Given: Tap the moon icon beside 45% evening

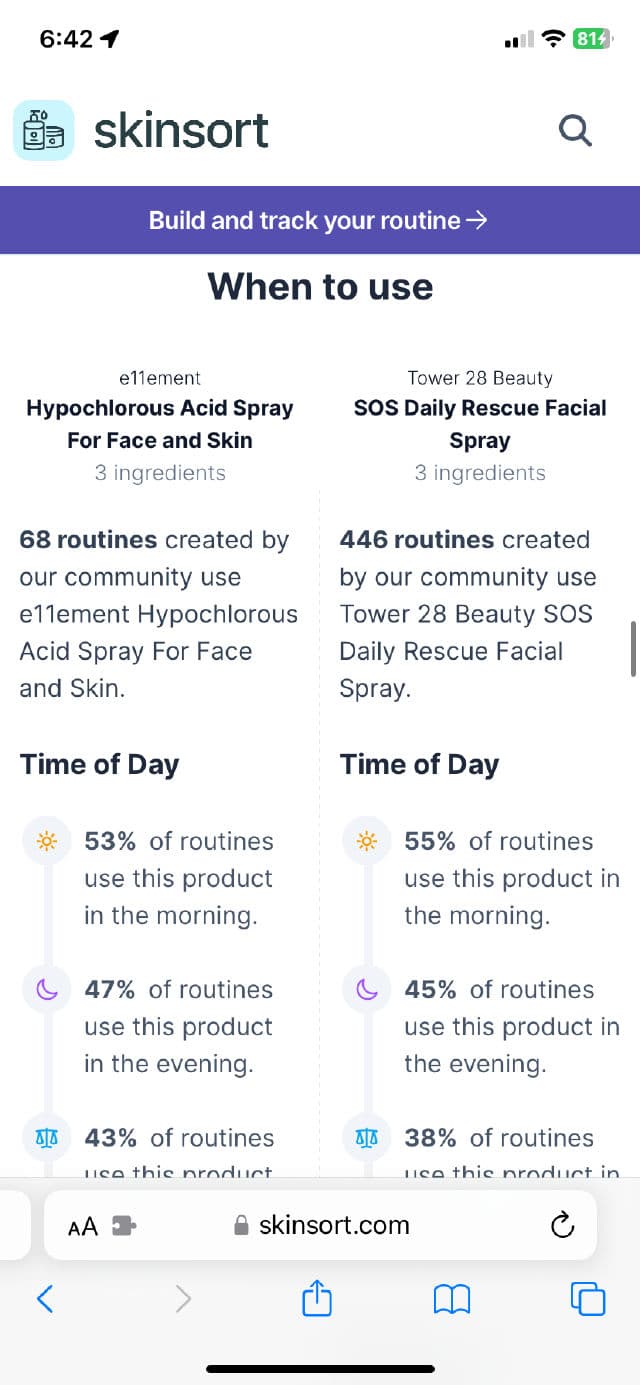Looking at the screenshot, I should 367,990.
